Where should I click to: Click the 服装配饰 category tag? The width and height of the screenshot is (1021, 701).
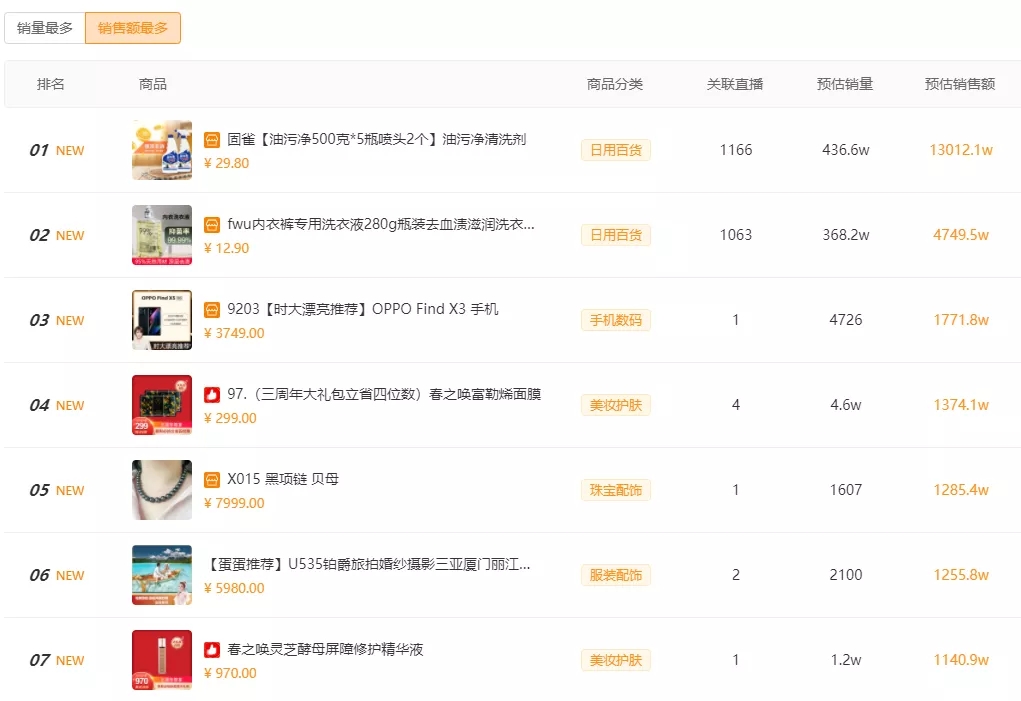coord(616,575)
